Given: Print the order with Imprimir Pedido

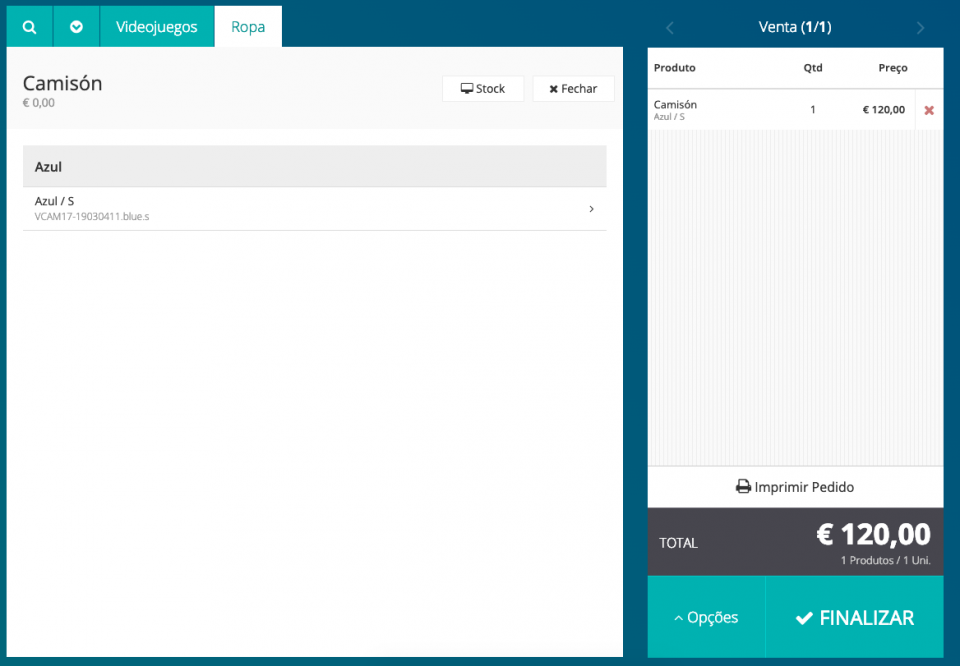Looking at the screenshot, I should 795,487.
